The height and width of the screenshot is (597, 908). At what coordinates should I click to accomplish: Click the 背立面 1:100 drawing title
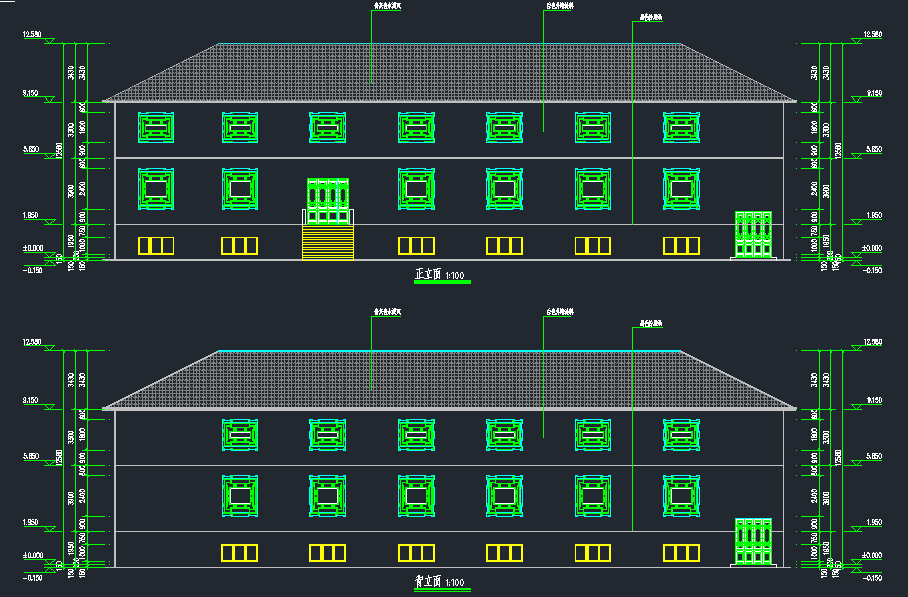pos(441,582)
